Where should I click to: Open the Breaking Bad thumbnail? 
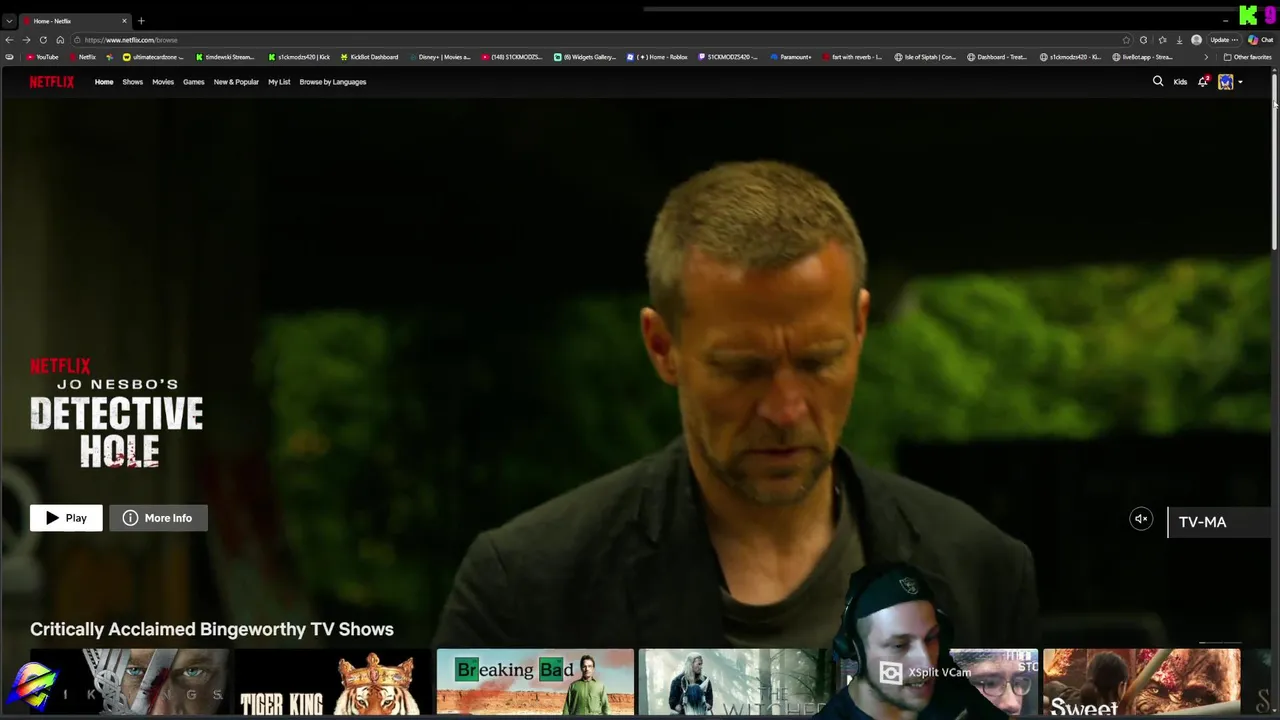pos(535,682)
